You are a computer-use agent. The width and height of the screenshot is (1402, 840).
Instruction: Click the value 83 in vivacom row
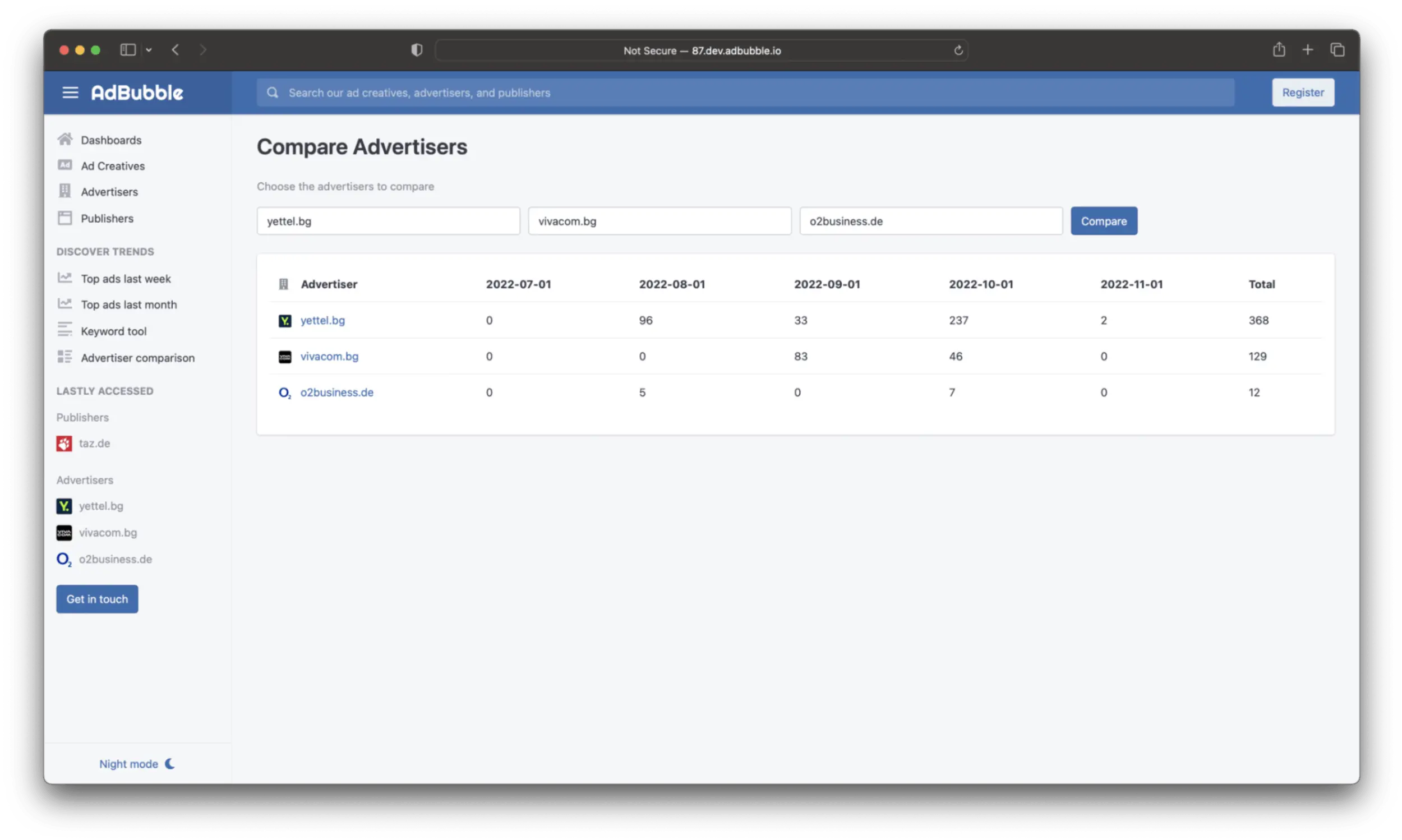tap(800, 357)
